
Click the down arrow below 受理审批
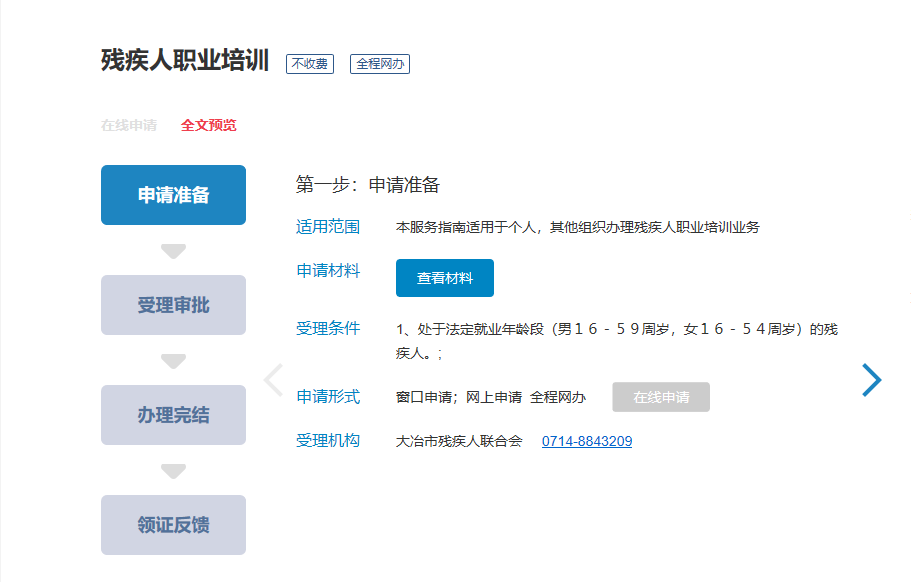coord(174,361)
